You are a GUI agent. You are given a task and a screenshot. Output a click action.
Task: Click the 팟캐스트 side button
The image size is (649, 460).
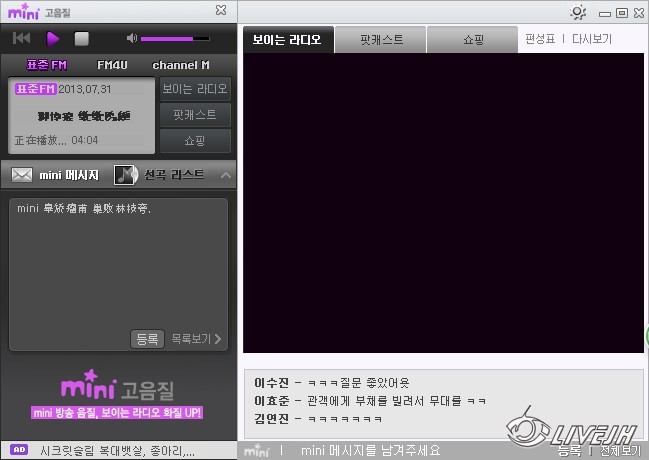click(x=195, y=115)
